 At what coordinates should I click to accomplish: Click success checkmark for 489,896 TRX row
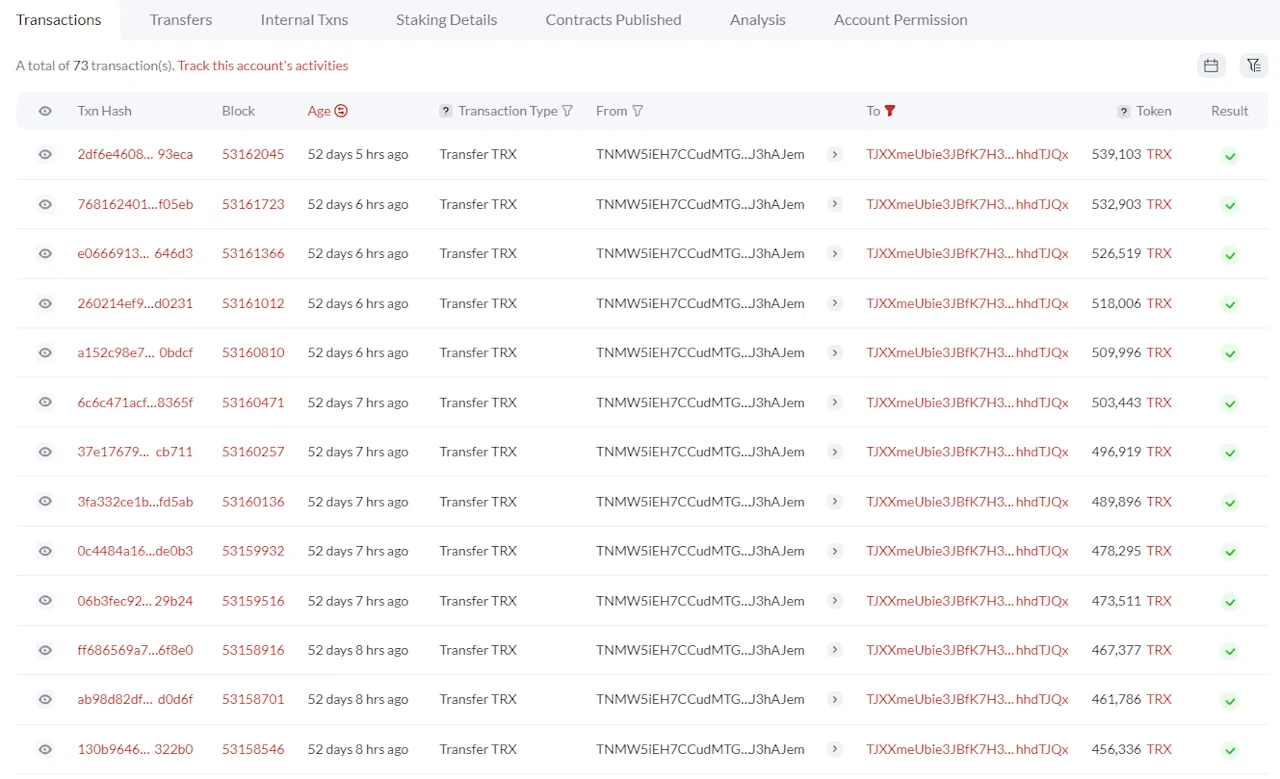tap(1230, 503)
